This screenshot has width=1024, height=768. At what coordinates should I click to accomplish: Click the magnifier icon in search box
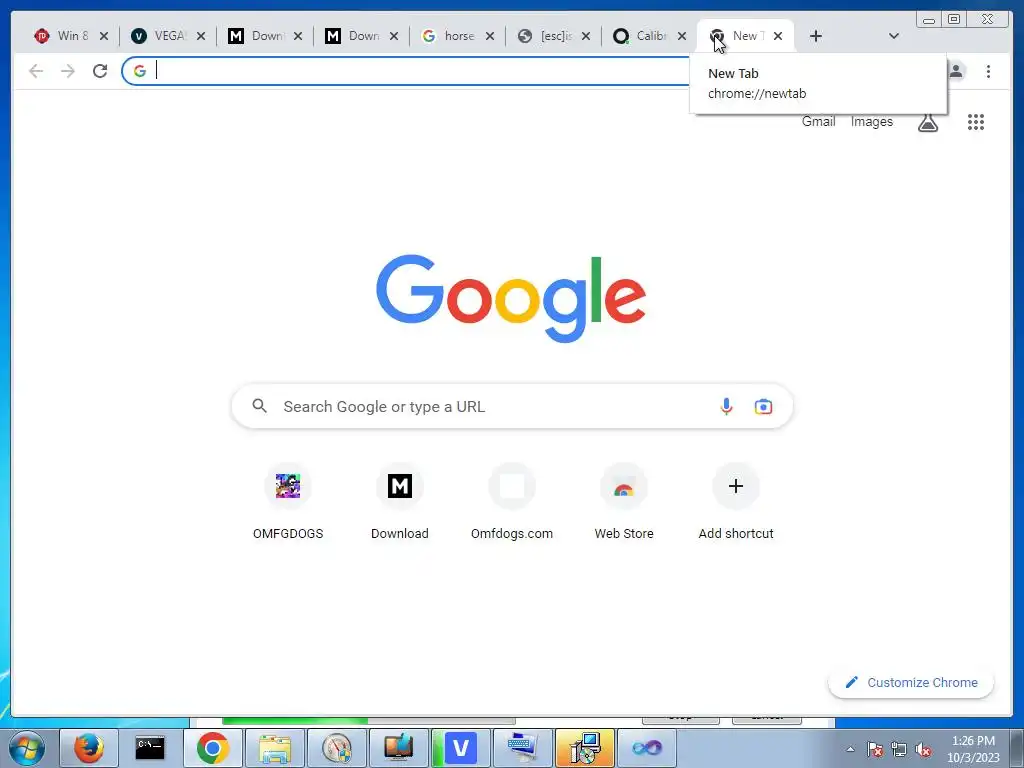[x=259, y=406]
